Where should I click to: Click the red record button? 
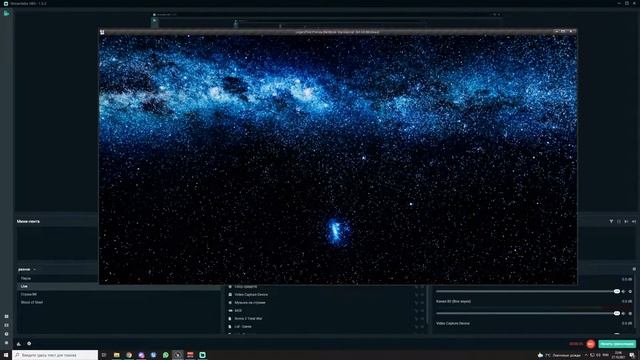point(591,344)
